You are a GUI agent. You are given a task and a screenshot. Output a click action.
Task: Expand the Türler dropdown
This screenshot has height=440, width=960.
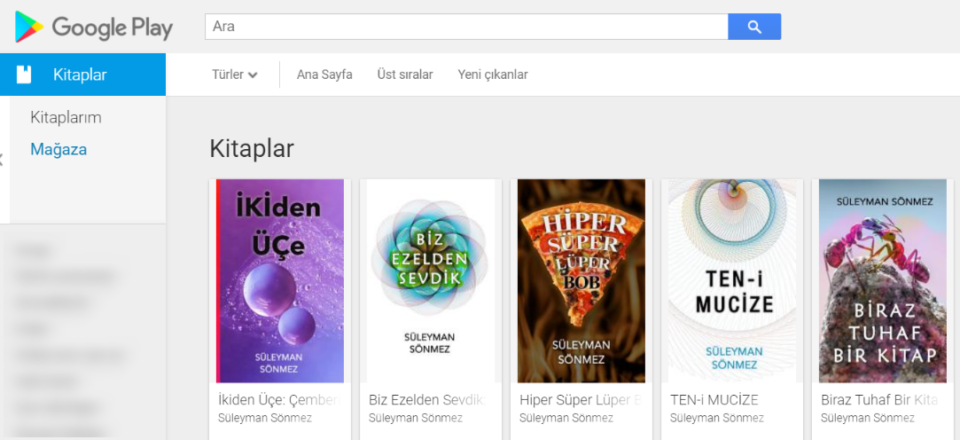click(235, 75)
